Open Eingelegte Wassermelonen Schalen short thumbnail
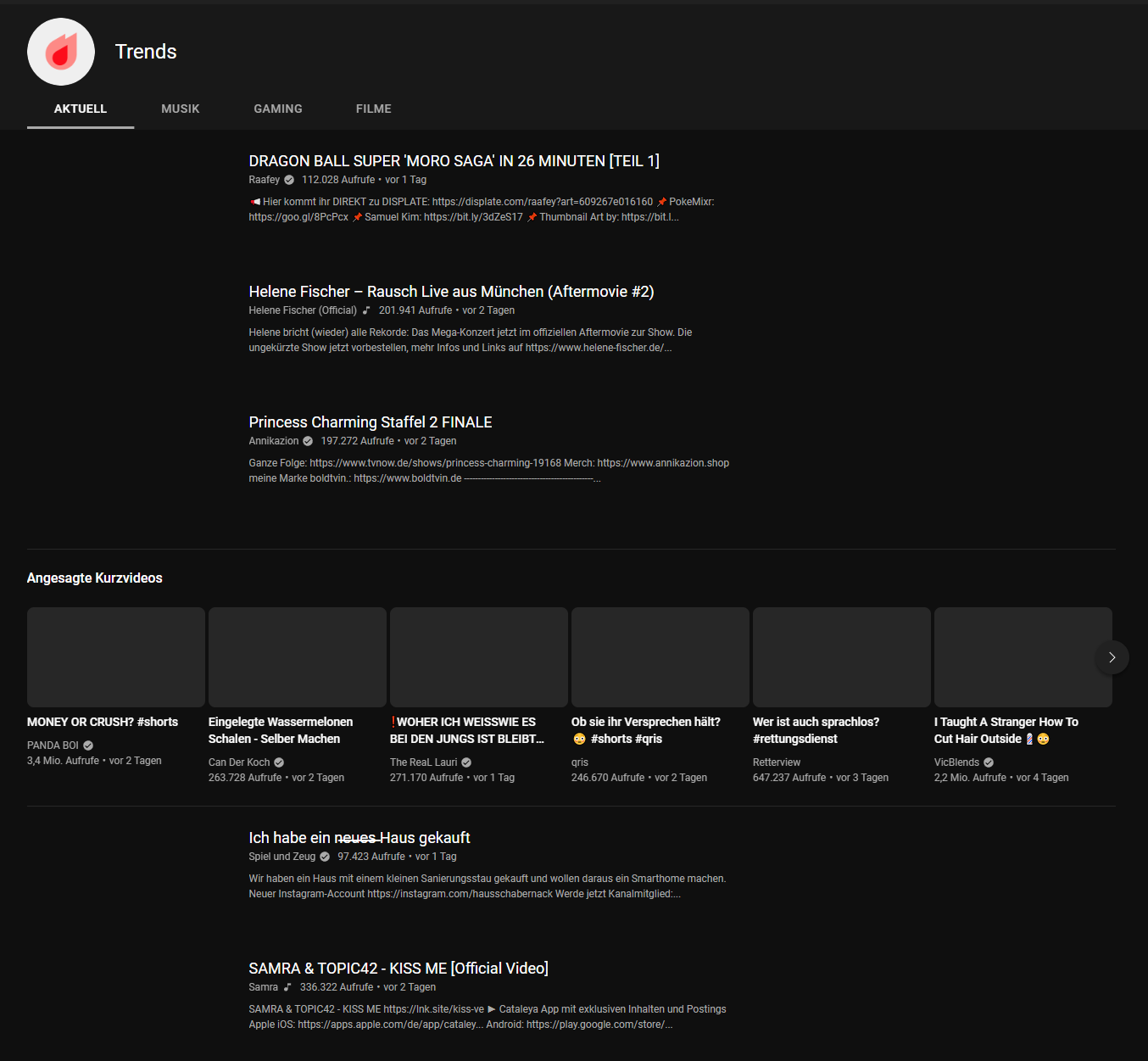1148x1061 pixels. pos(298,657)
